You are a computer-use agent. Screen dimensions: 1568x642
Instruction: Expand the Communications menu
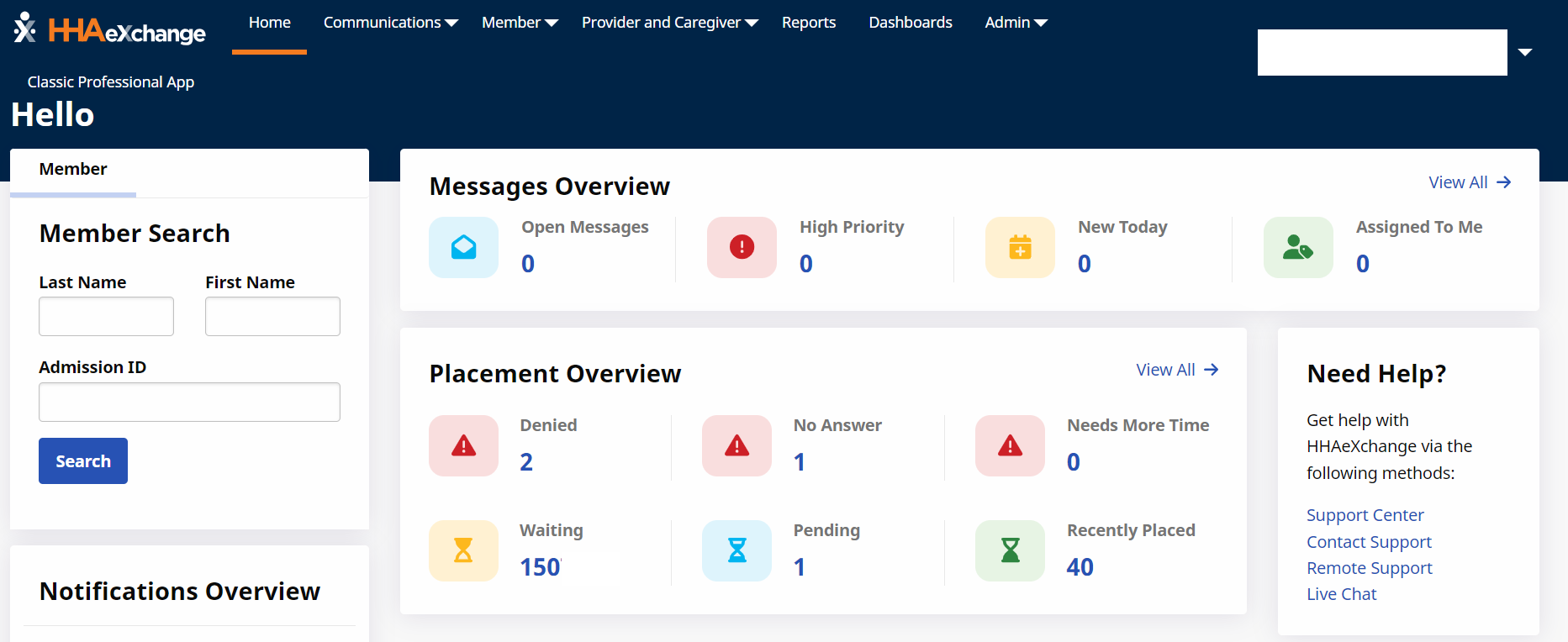[390, 23]
